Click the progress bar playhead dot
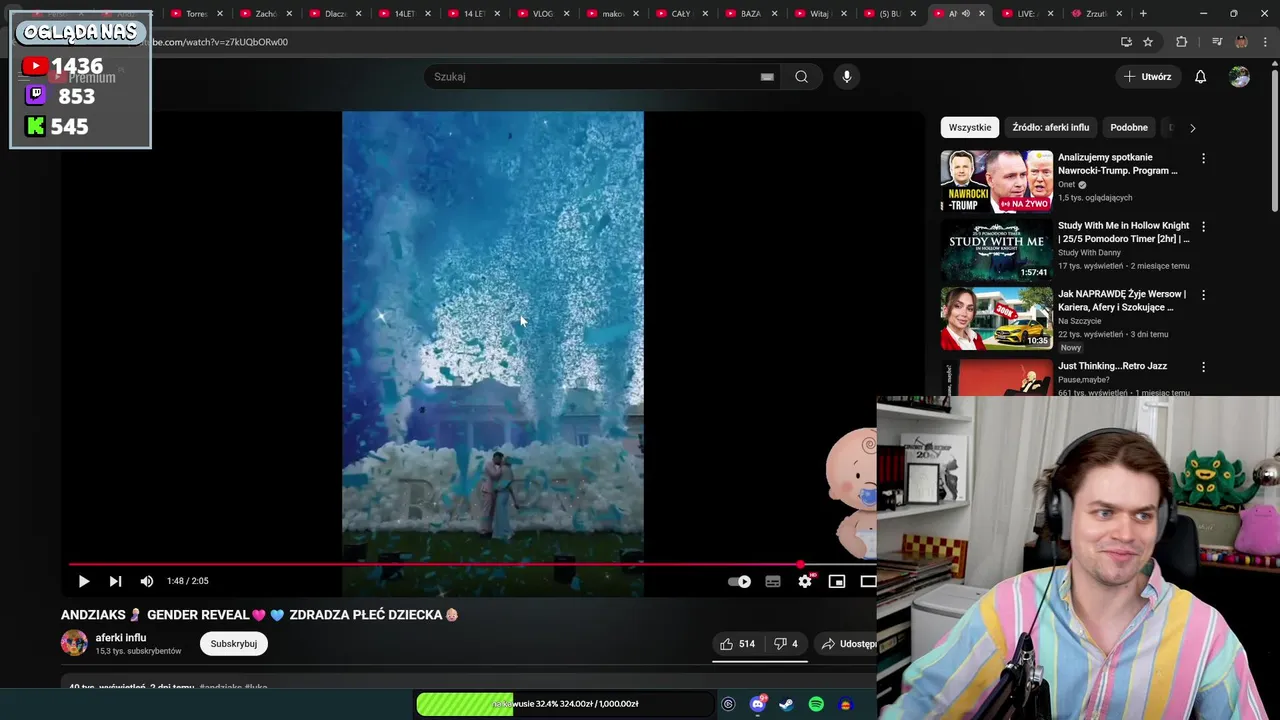The height and width of the screenshot is (720, 1280). pos(801,564)
